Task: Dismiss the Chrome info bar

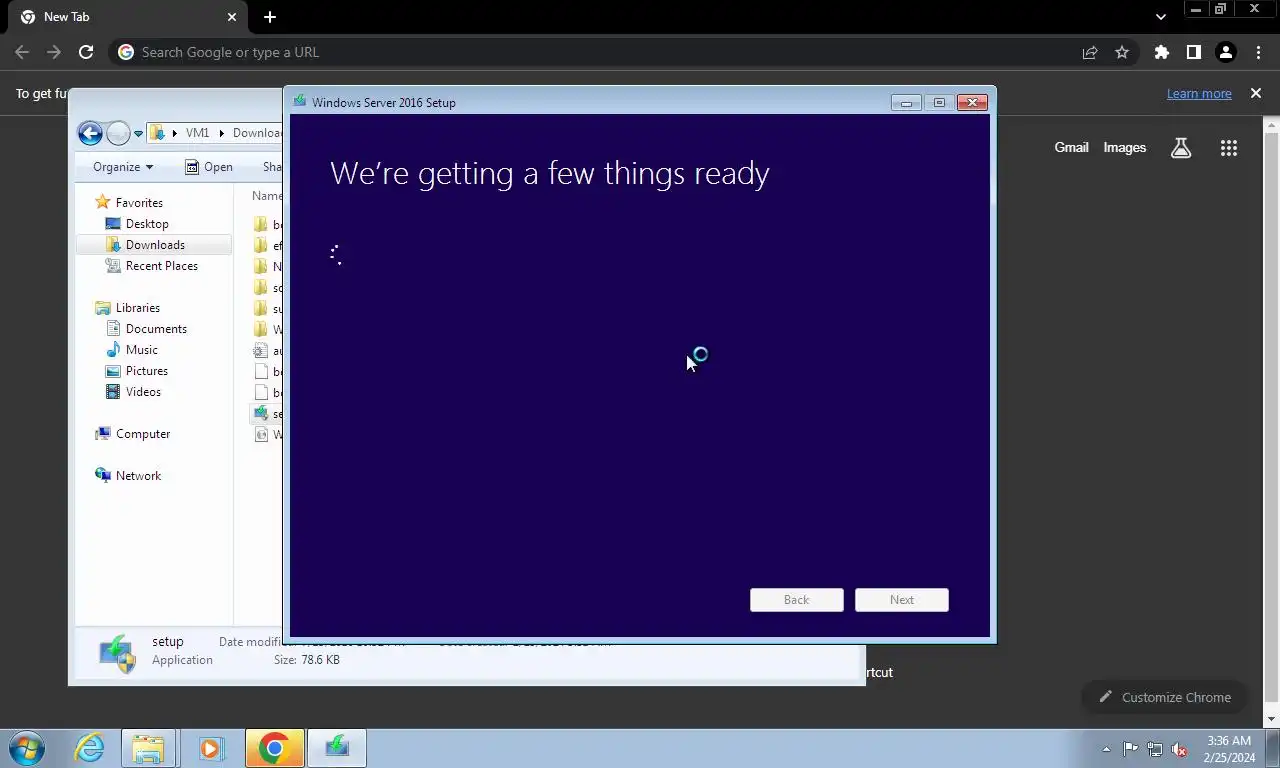Action: [x=1256, y=93]
